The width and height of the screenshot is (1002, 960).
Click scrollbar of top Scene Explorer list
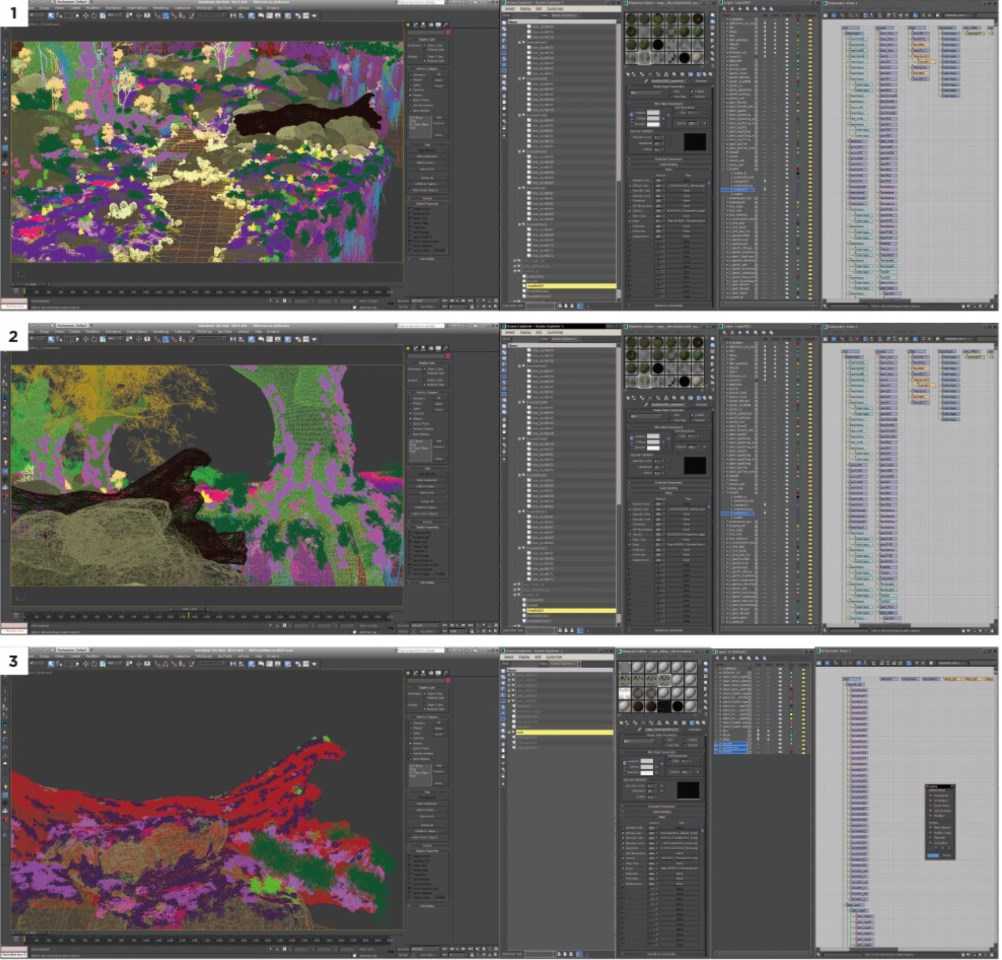click(x=618, y=102)
